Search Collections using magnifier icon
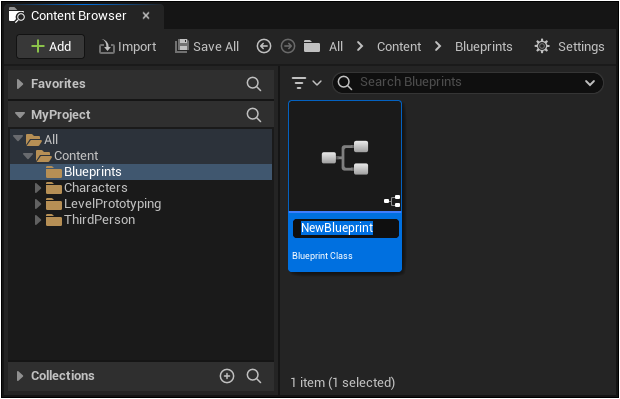The height and width of the screenshot is (399, 620). (253, 376)
